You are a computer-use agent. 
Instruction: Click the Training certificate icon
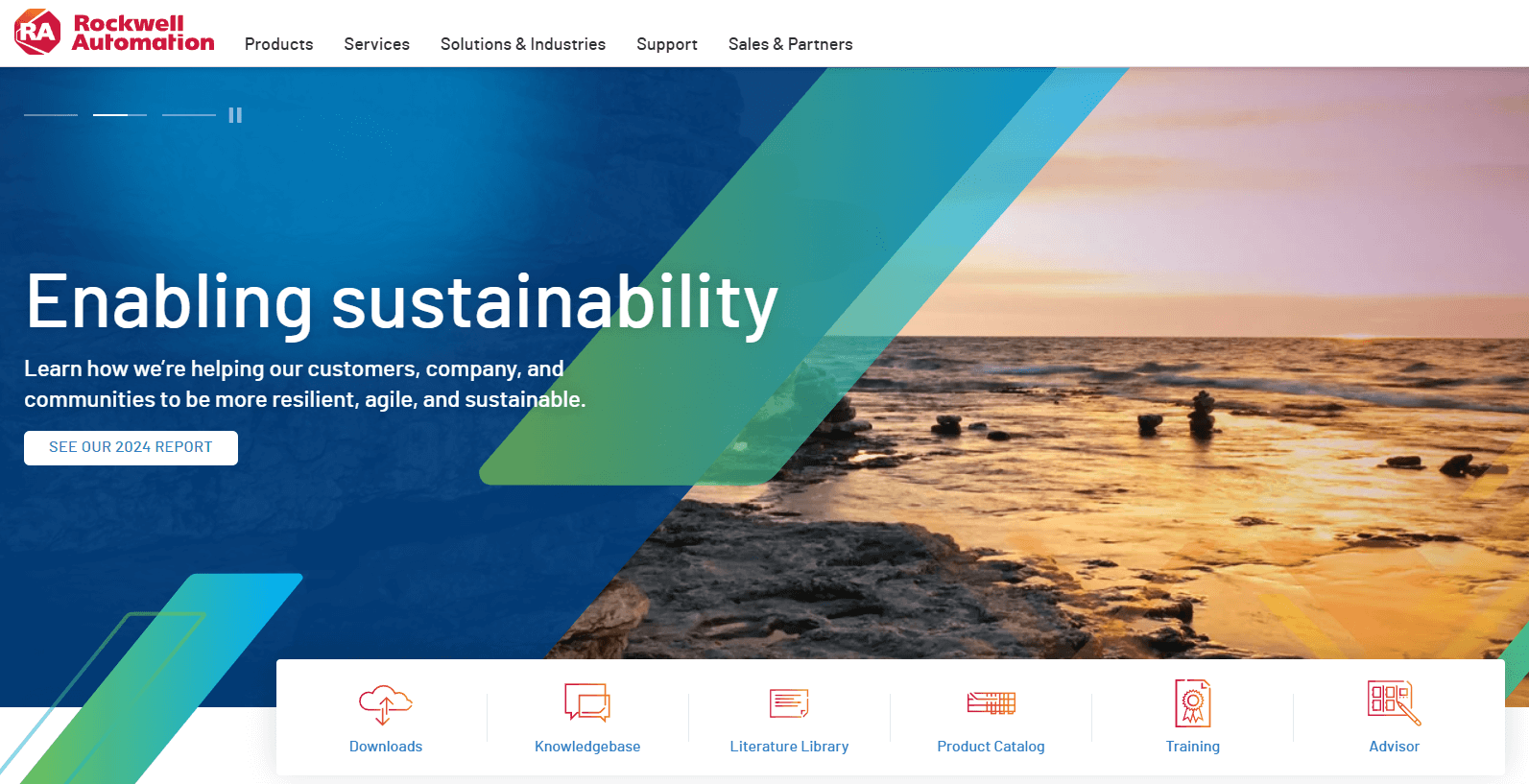(x=1193, y=703)
